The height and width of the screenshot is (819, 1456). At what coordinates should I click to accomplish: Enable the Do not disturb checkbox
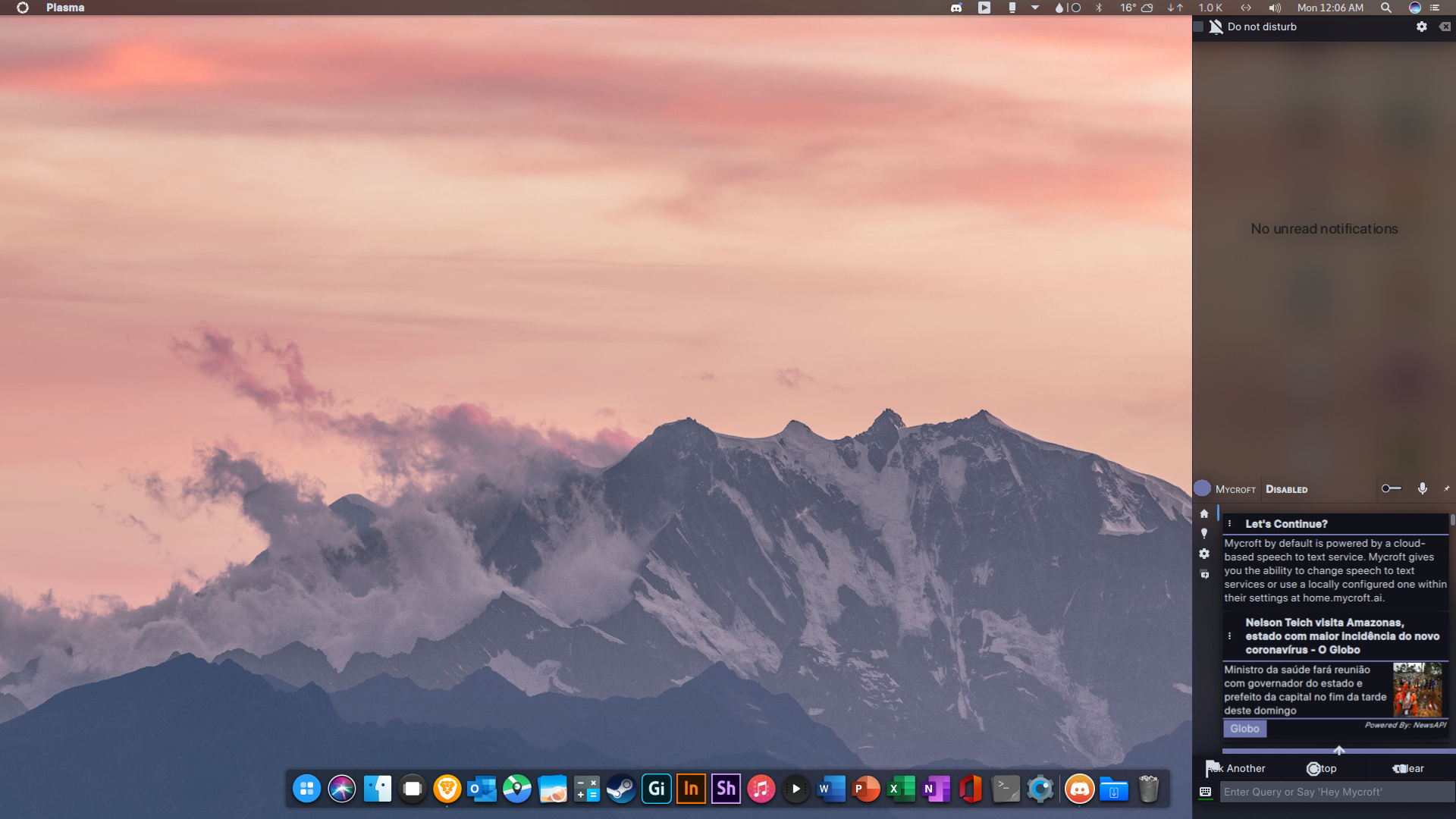pos(1199,27)
